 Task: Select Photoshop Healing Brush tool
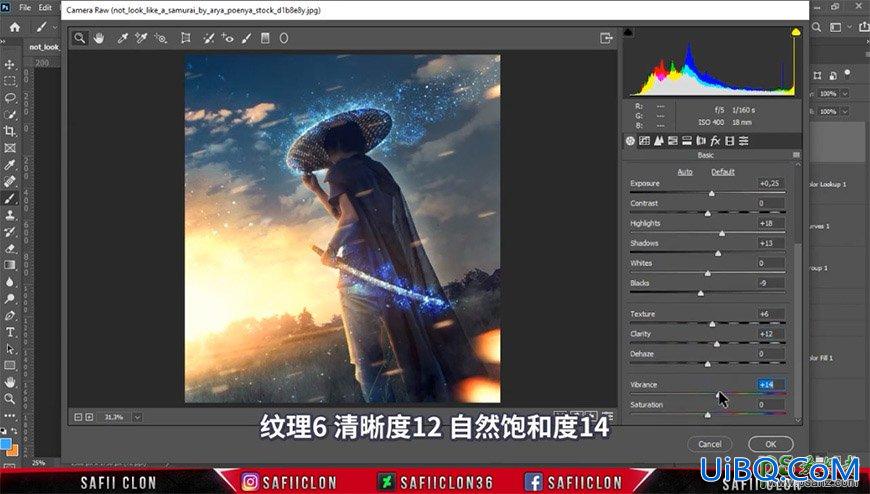tap(9, 182)
